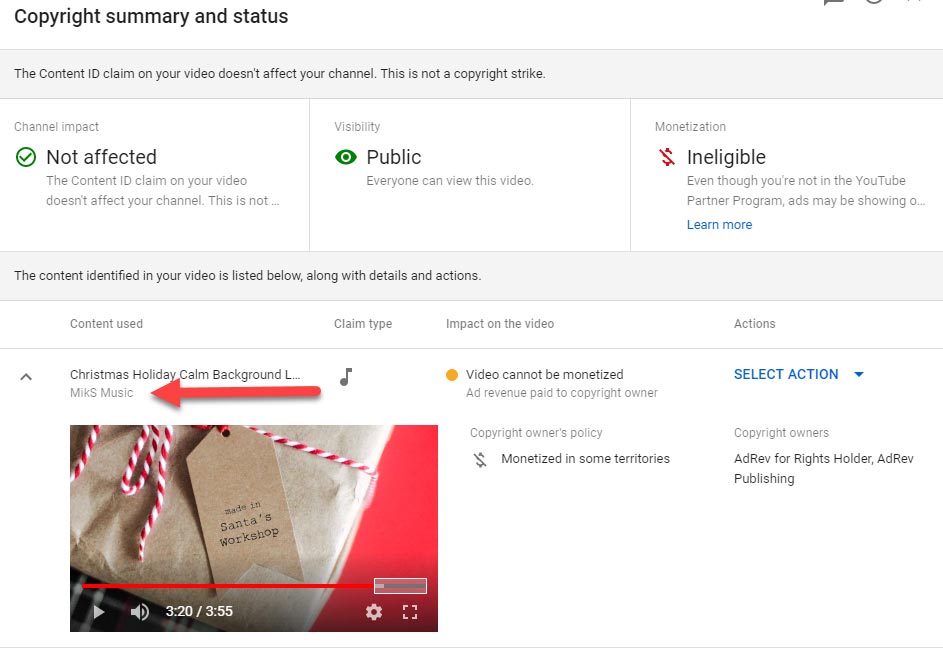Click the MikS Music artist name
Screen dimensions: 943x650
coord(101,393)
